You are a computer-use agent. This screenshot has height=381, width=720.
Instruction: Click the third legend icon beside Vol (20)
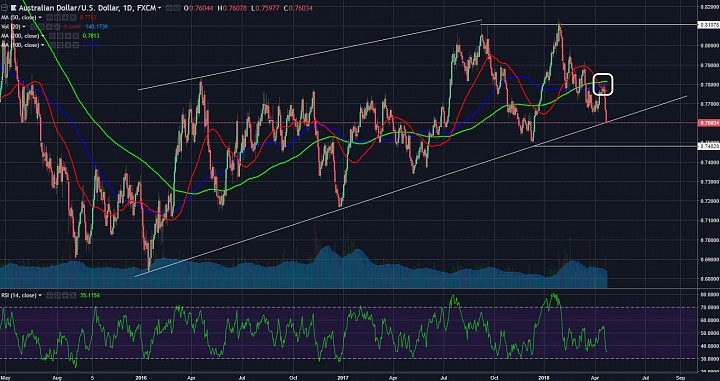tap(49, 27)
